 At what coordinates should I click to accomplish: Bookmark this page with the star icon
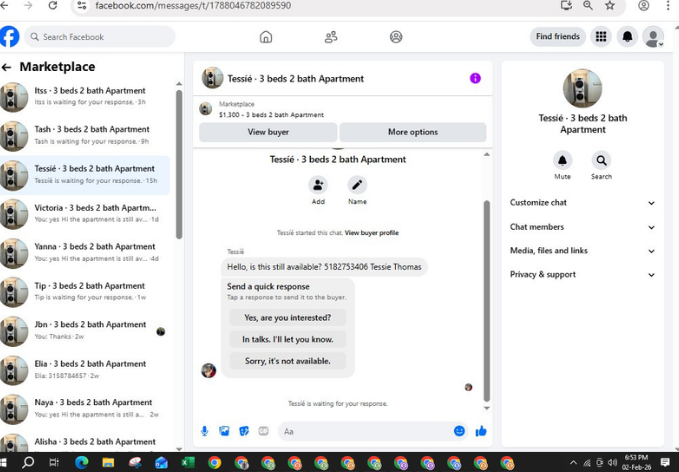(x=610, y=5)
